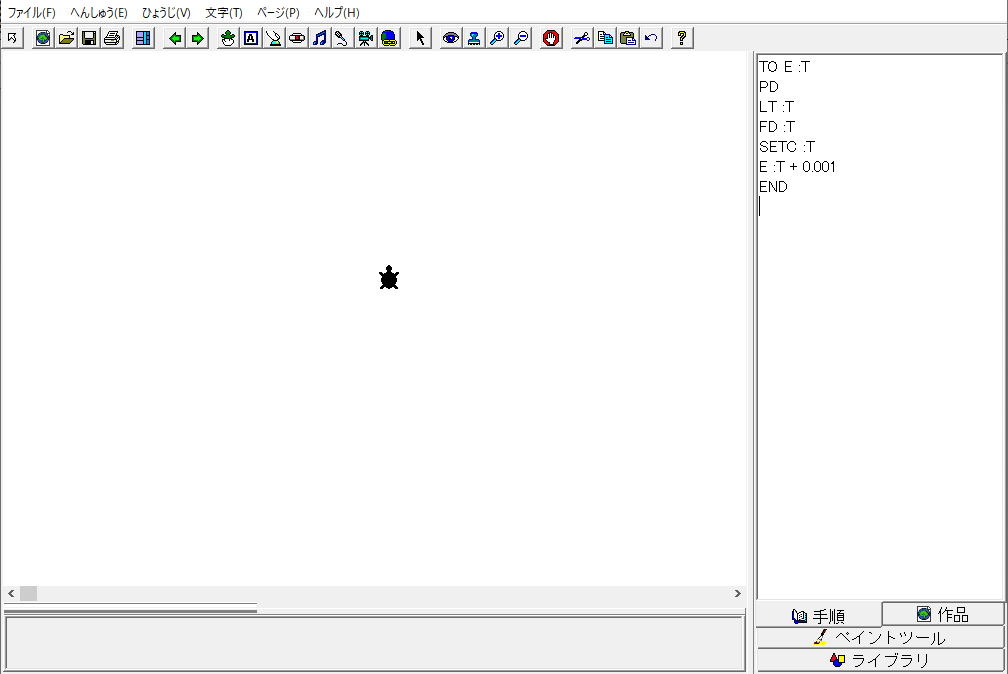Screen dimensions: 1008x674
Task: Click the horizontal scrollbar left arrow
Action: point(11,593)
